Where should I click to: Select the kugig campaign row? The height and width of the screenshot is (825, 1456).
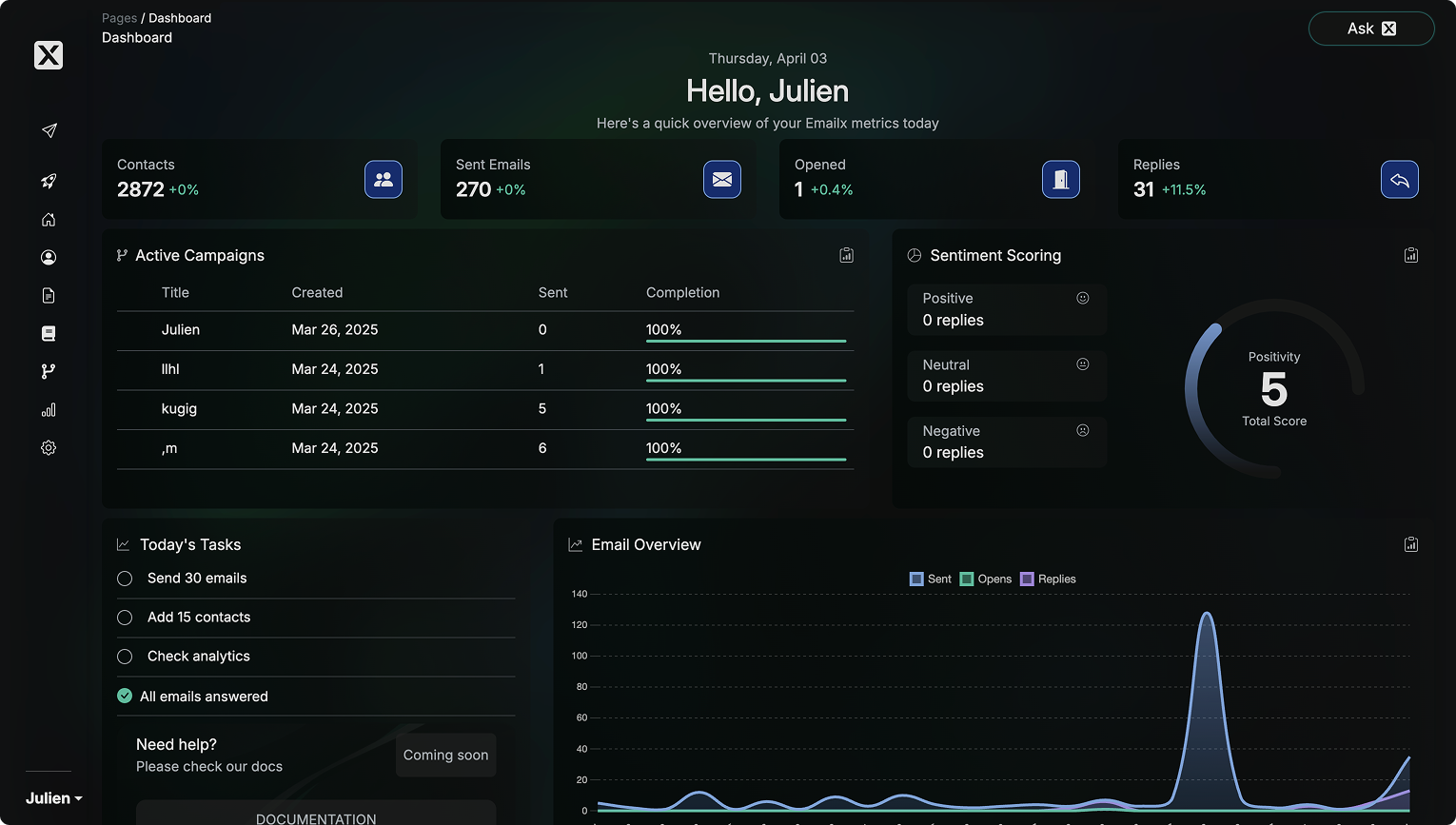click(x=484, y=409)
